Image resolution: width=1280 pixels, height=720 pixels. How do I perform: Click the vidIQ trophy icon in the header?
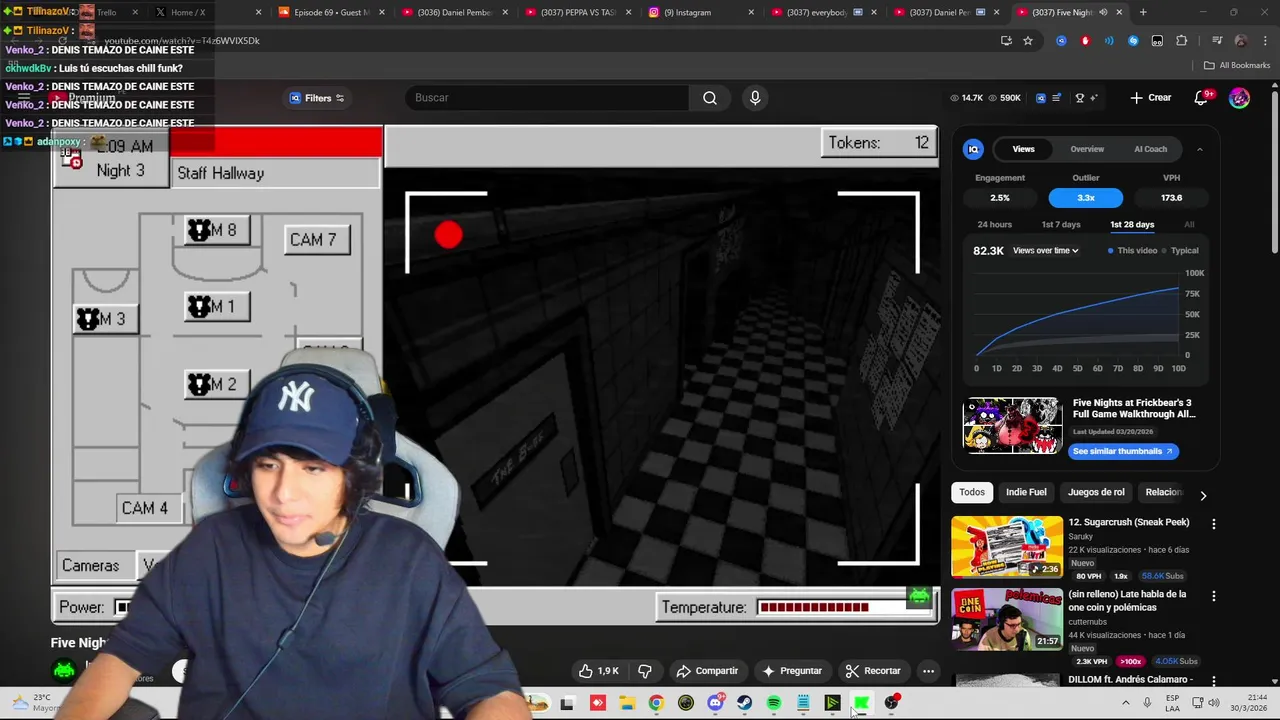point(1079,98)
